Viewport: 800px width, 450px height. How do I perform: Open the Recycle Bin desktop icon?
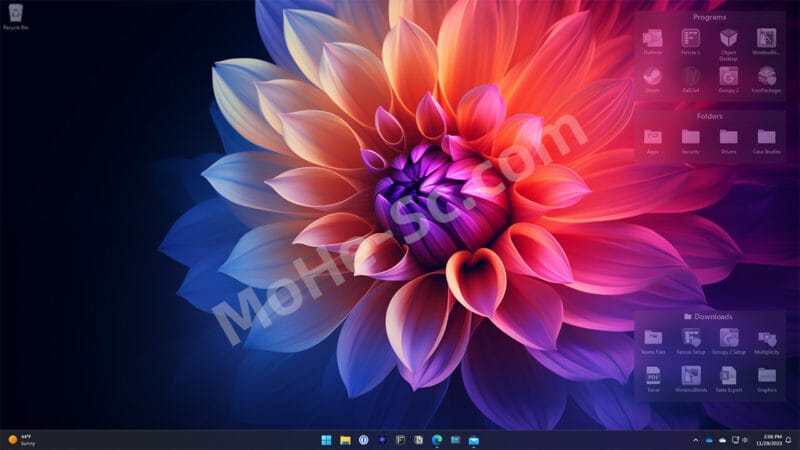point(15,16)
